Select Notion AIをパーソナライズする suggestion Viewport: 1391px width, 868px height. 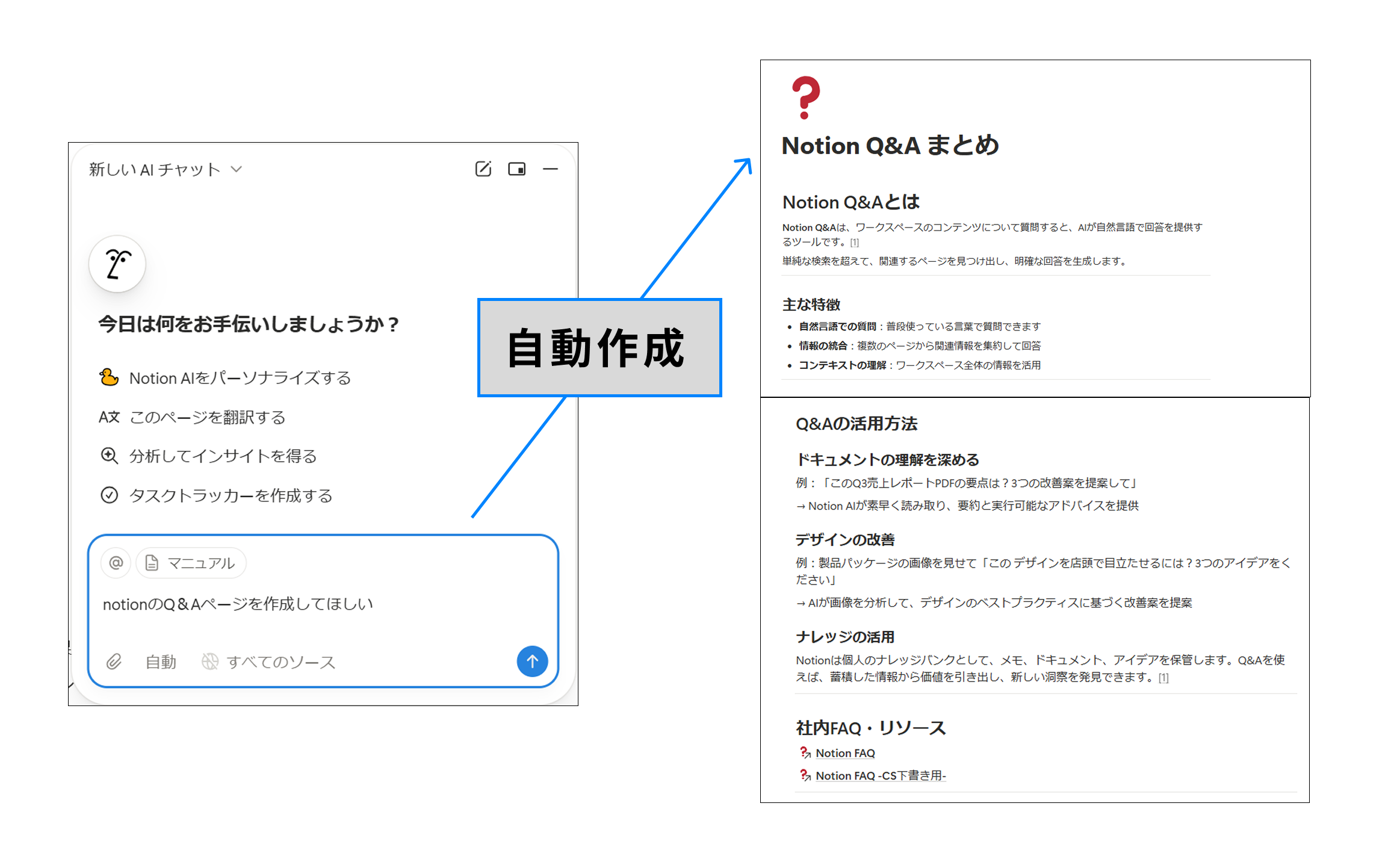tap(240, 378)
